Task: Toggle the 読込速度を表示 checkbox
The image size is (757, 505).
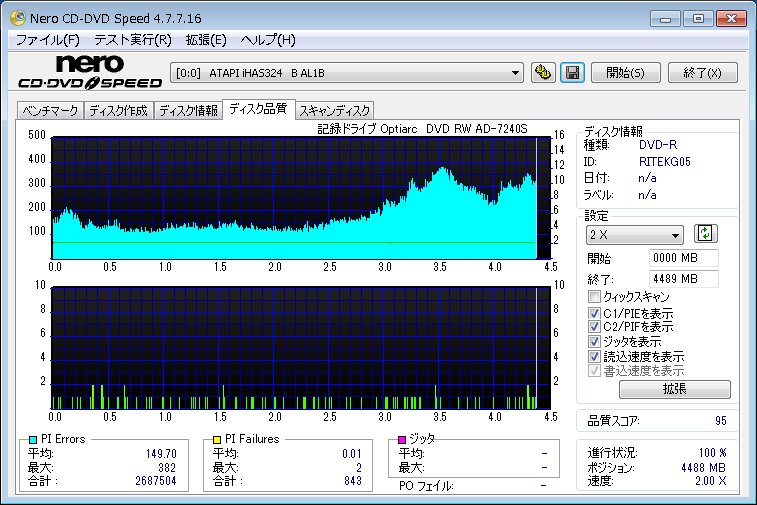Action: [594, 356]
